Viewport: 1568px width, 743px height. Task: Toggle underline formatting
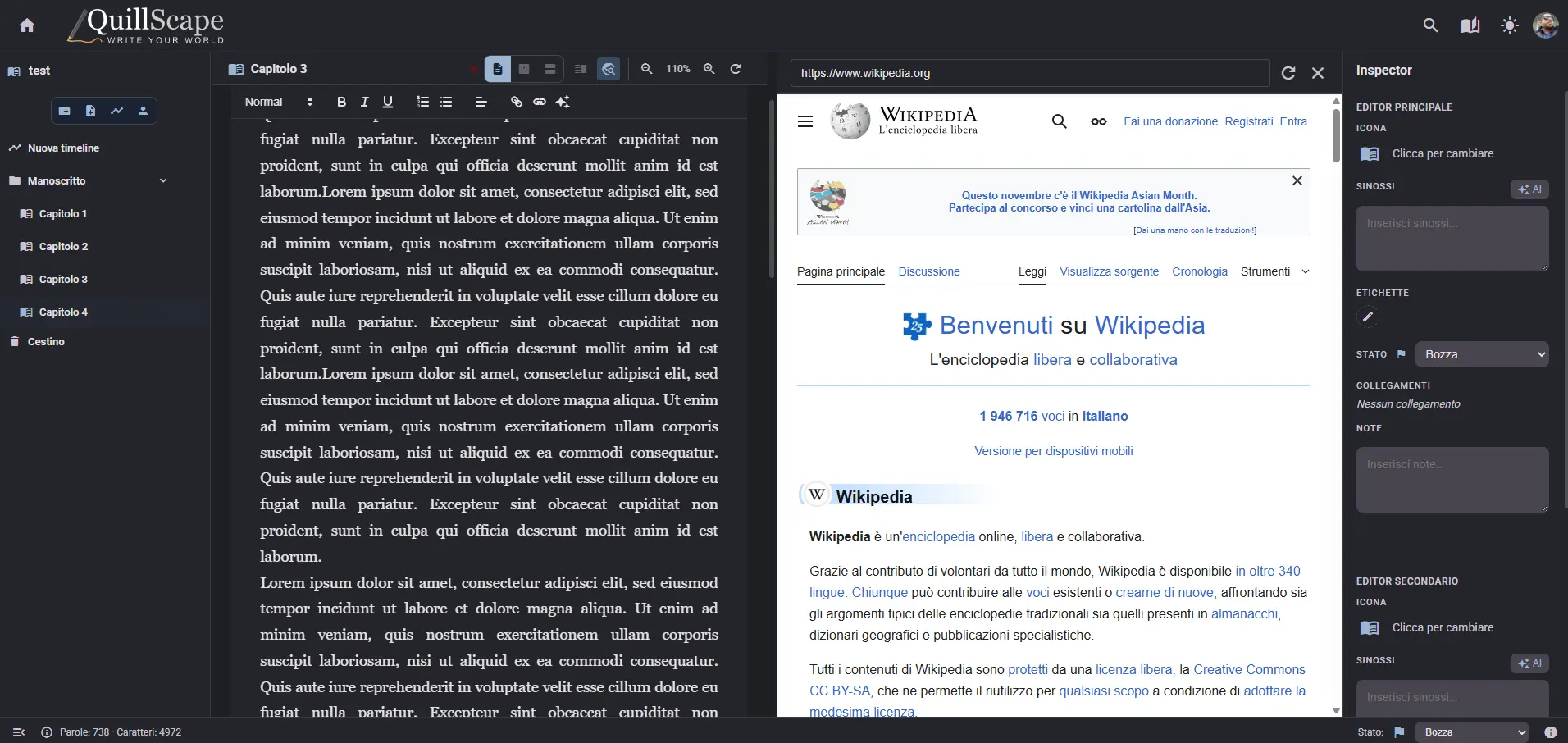387,102
